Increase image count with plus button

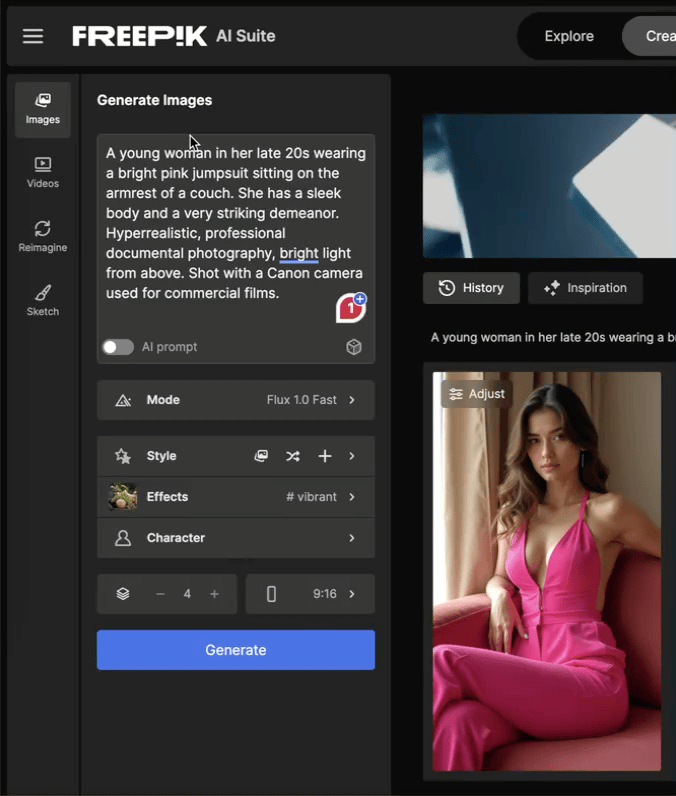click(x=214, y=594)
